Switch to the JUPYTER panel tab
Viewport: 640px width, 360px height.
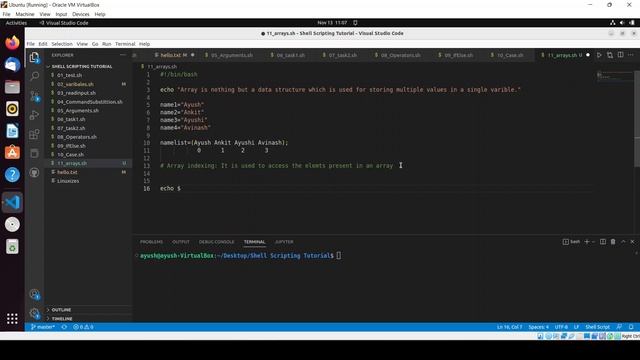[284, 242]
